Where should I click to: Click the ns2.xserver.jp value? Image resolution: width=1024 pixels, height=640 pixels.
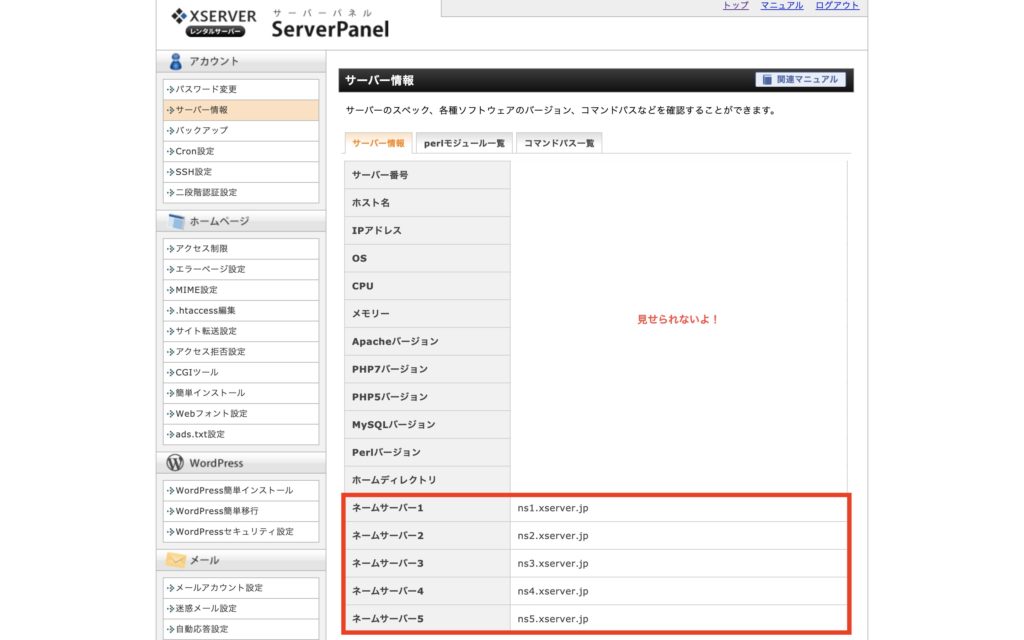[x=552, y=536]
